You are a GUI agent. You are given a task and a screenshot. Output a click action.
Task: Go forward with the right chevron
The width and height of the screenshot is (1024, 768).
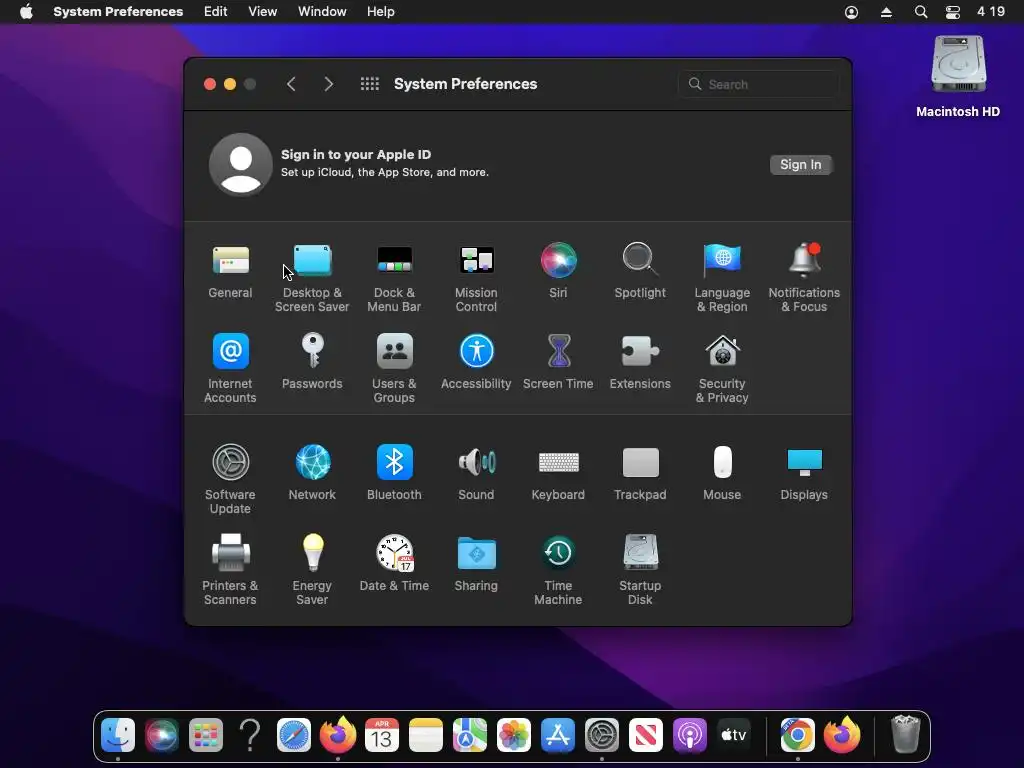click(328, 84)
